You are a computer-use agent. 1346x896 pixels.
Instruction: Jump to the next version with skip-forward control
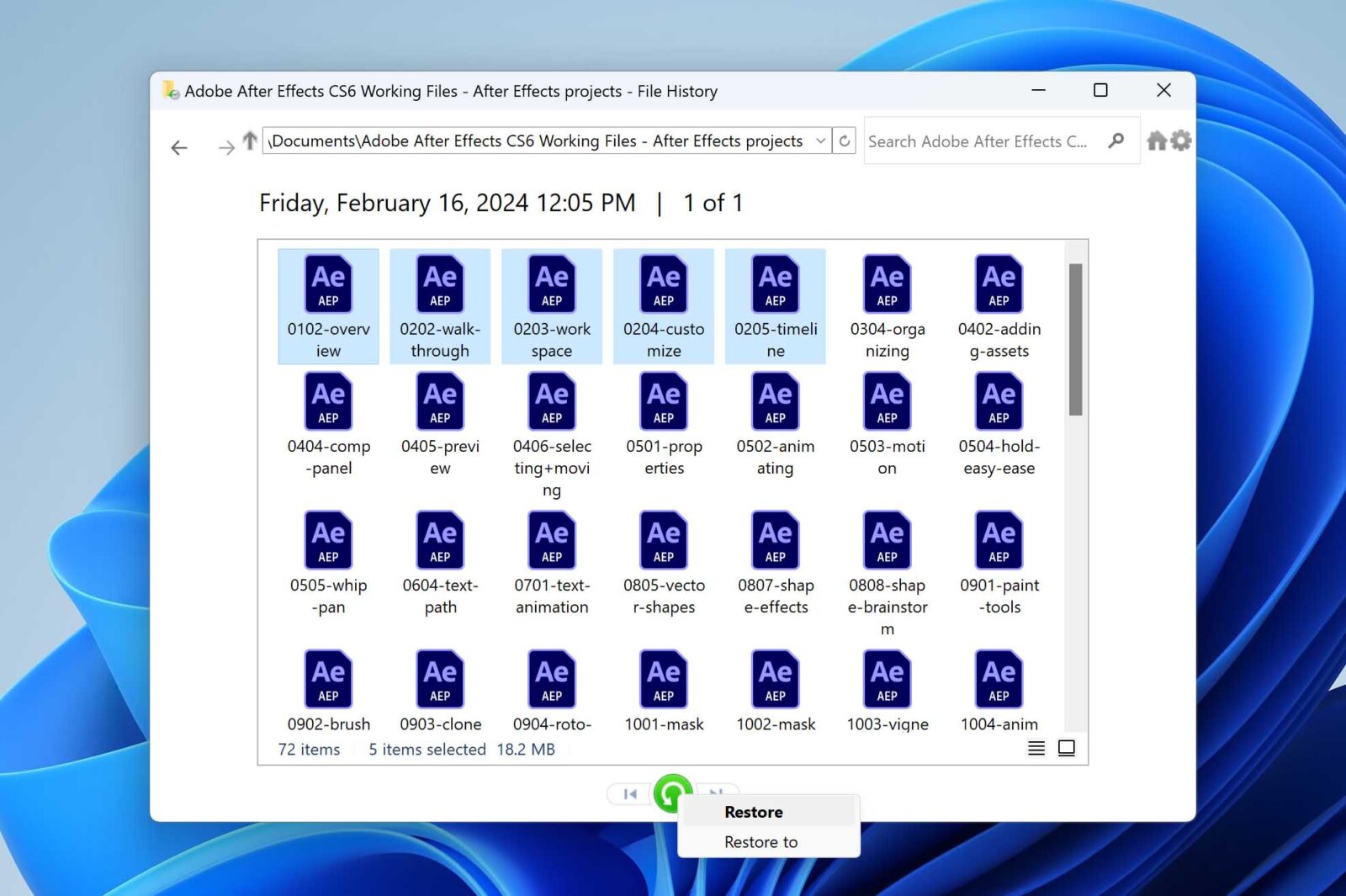pyautogui.click(x=716, y=793)
